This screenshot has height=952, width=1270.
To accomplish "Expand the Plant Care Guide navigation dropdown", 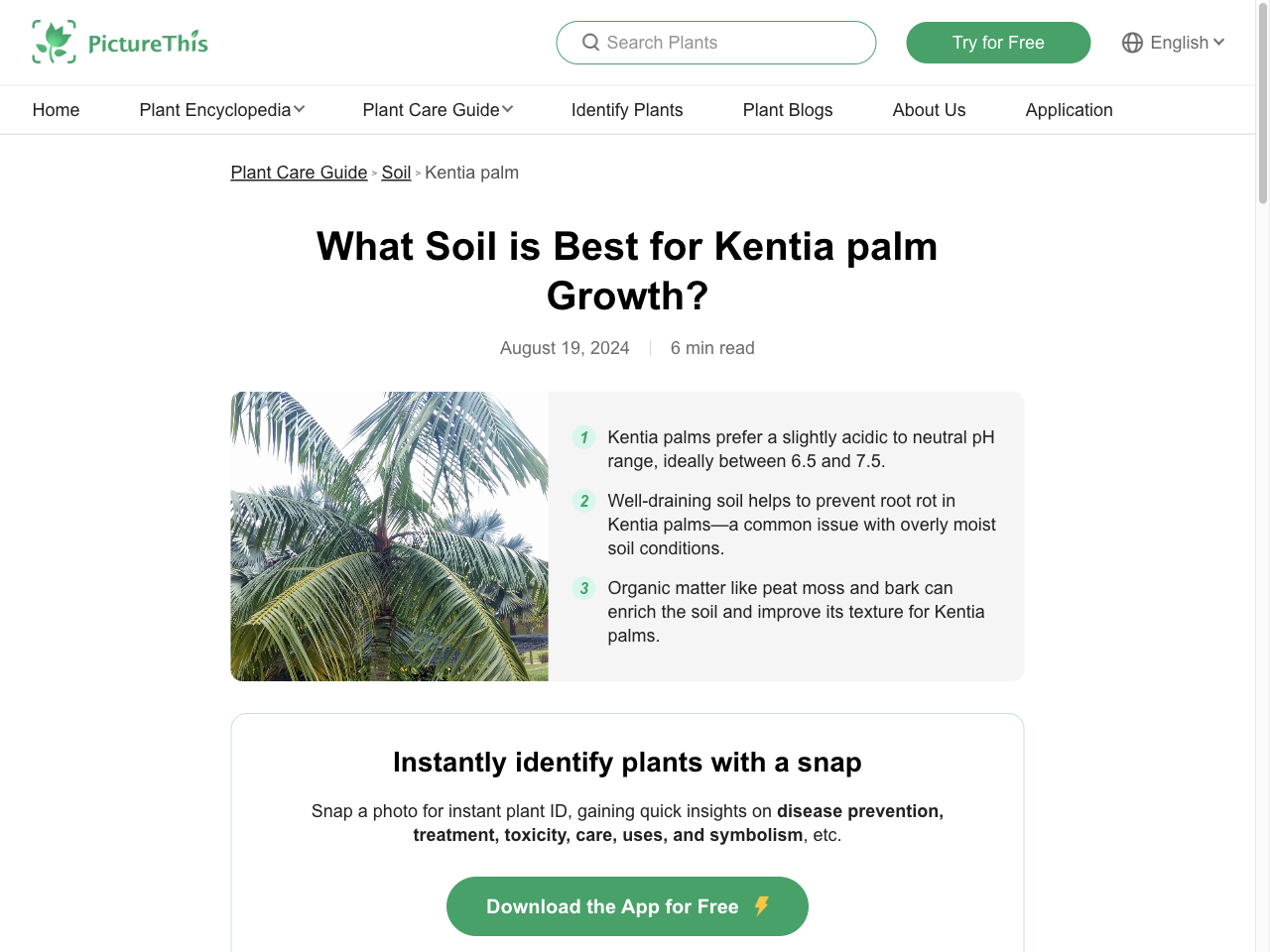I will pyautogui.click(x=438, y=110).
